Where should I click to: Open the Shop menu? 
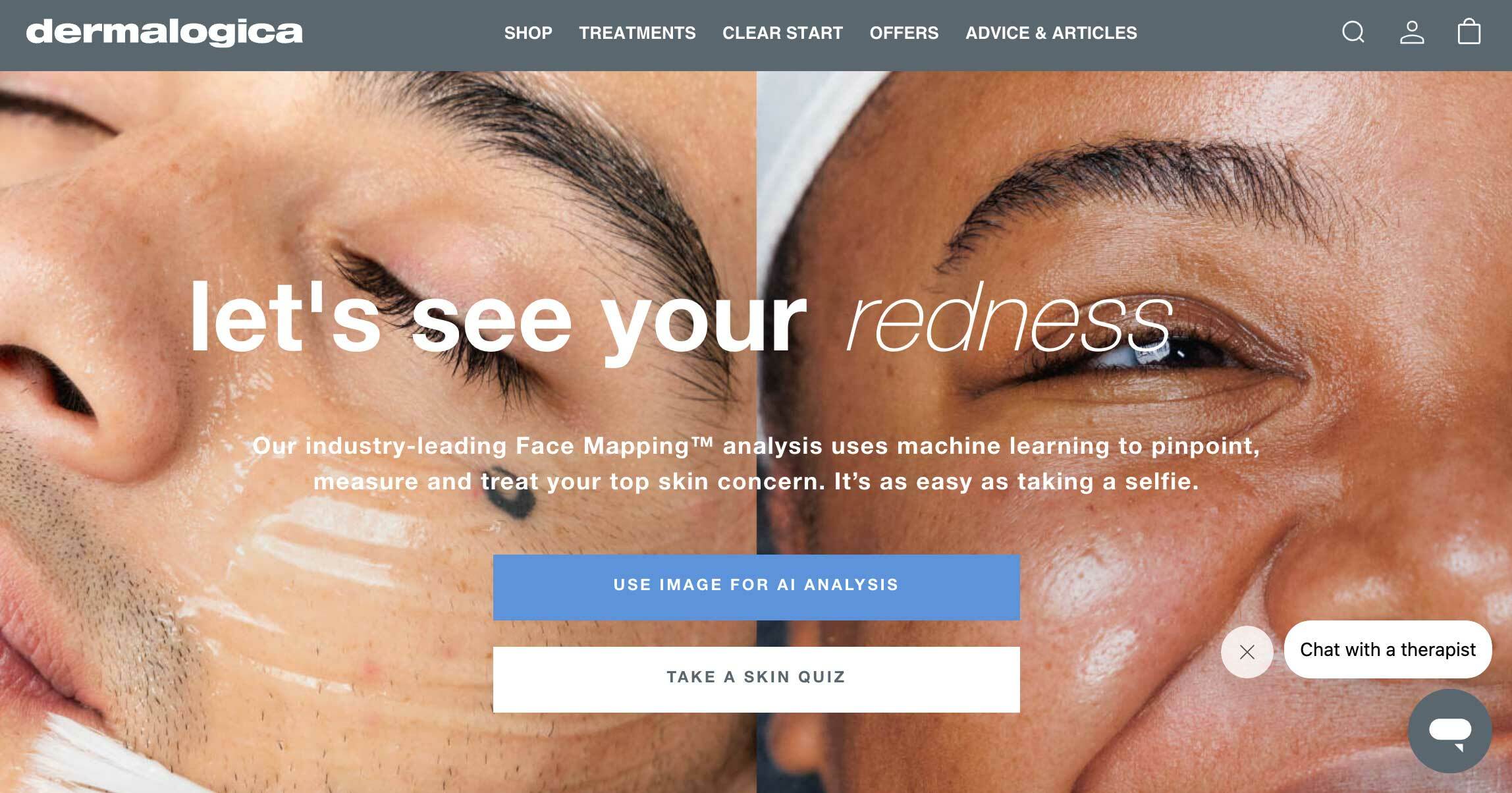click(528, 33)
